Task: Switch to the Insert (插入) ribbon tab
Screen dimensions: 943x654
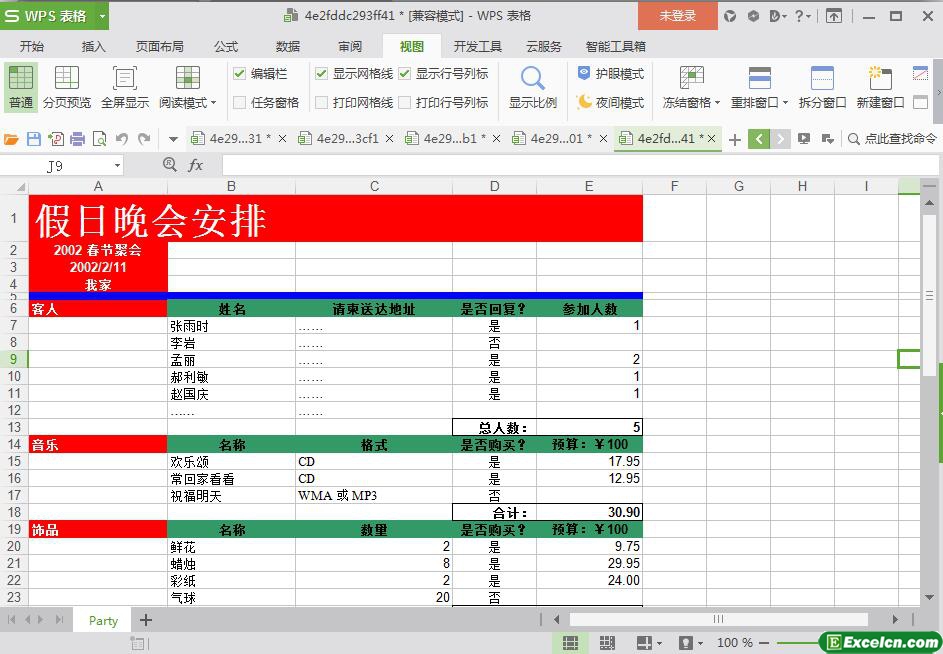Action: click(93, 46)
